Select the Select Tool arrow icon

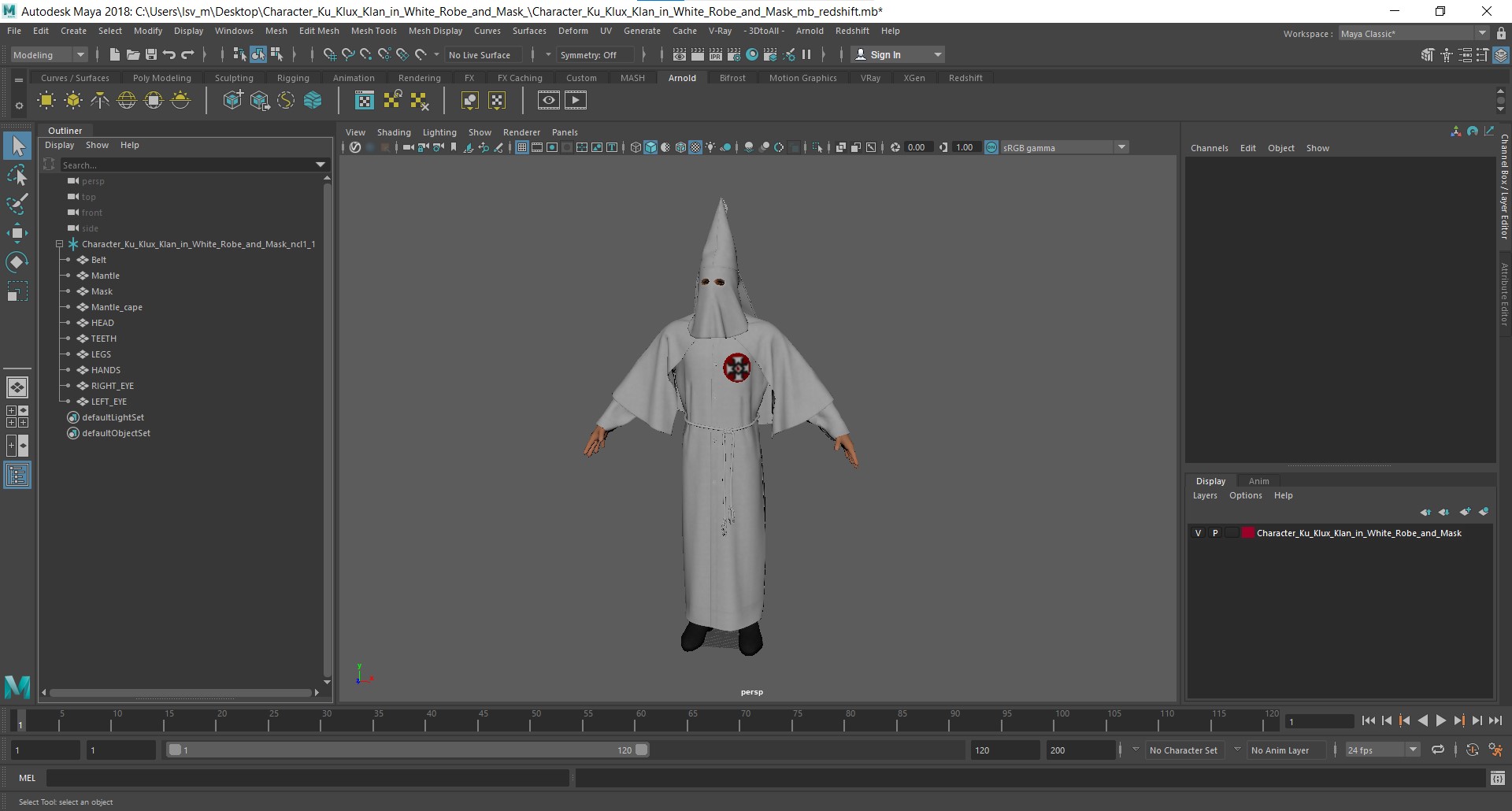pos(17,146)
